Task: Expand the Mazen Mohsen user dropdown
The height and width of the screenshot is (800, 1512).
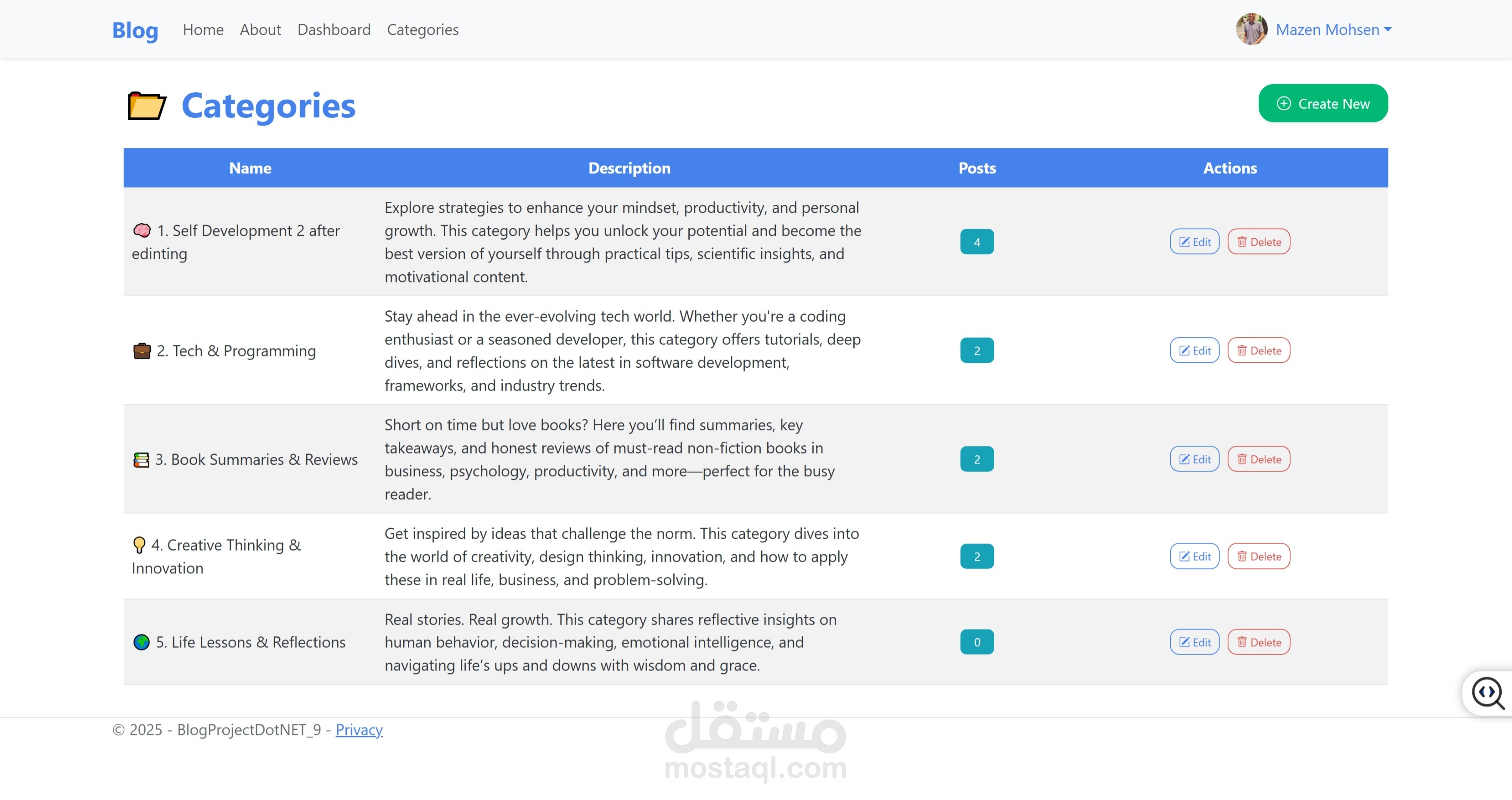Action: (x=1334, y=29)
